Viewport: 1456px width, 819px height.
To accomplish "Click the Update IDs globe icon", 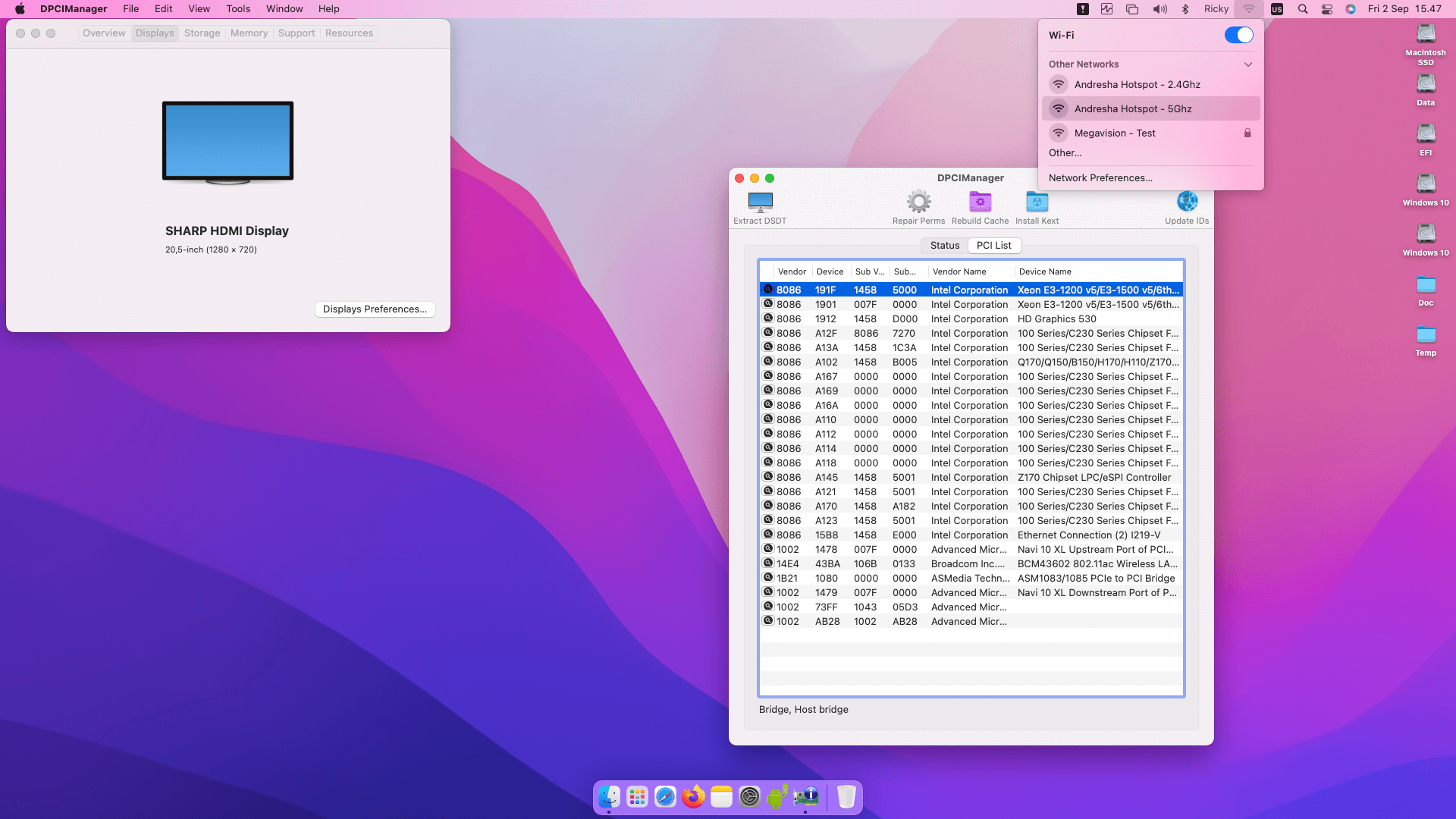I will pos(1186,201).
